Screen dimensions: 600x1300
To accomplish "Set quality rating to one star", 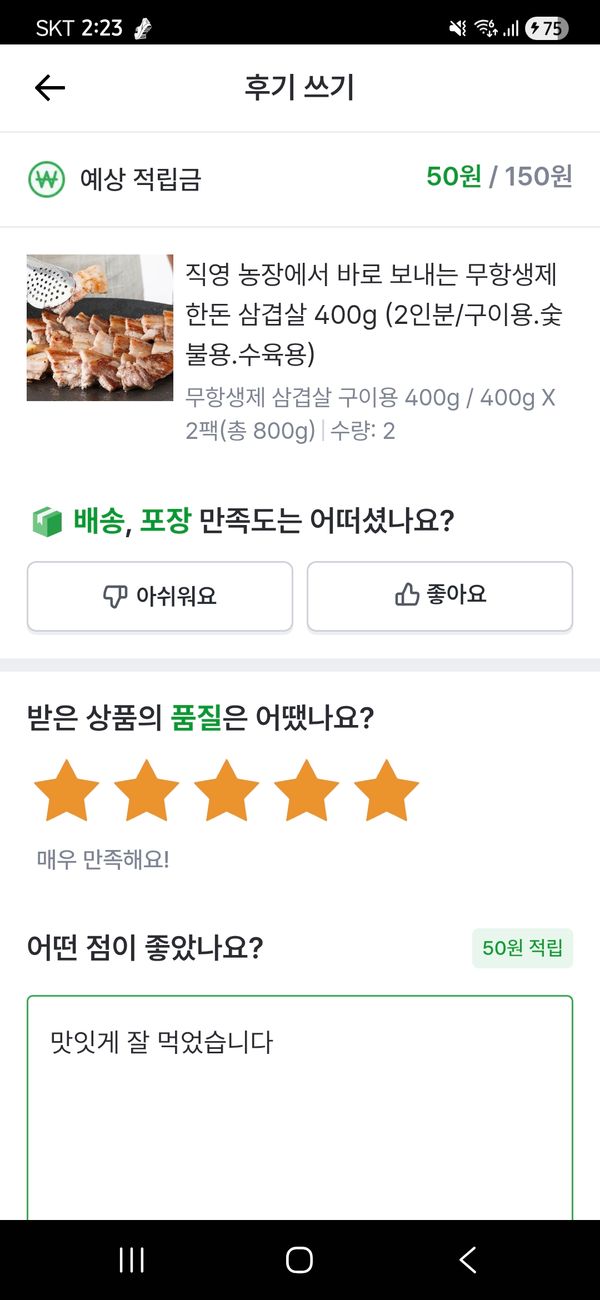I will pyautogui.click(x=66, y=791).
